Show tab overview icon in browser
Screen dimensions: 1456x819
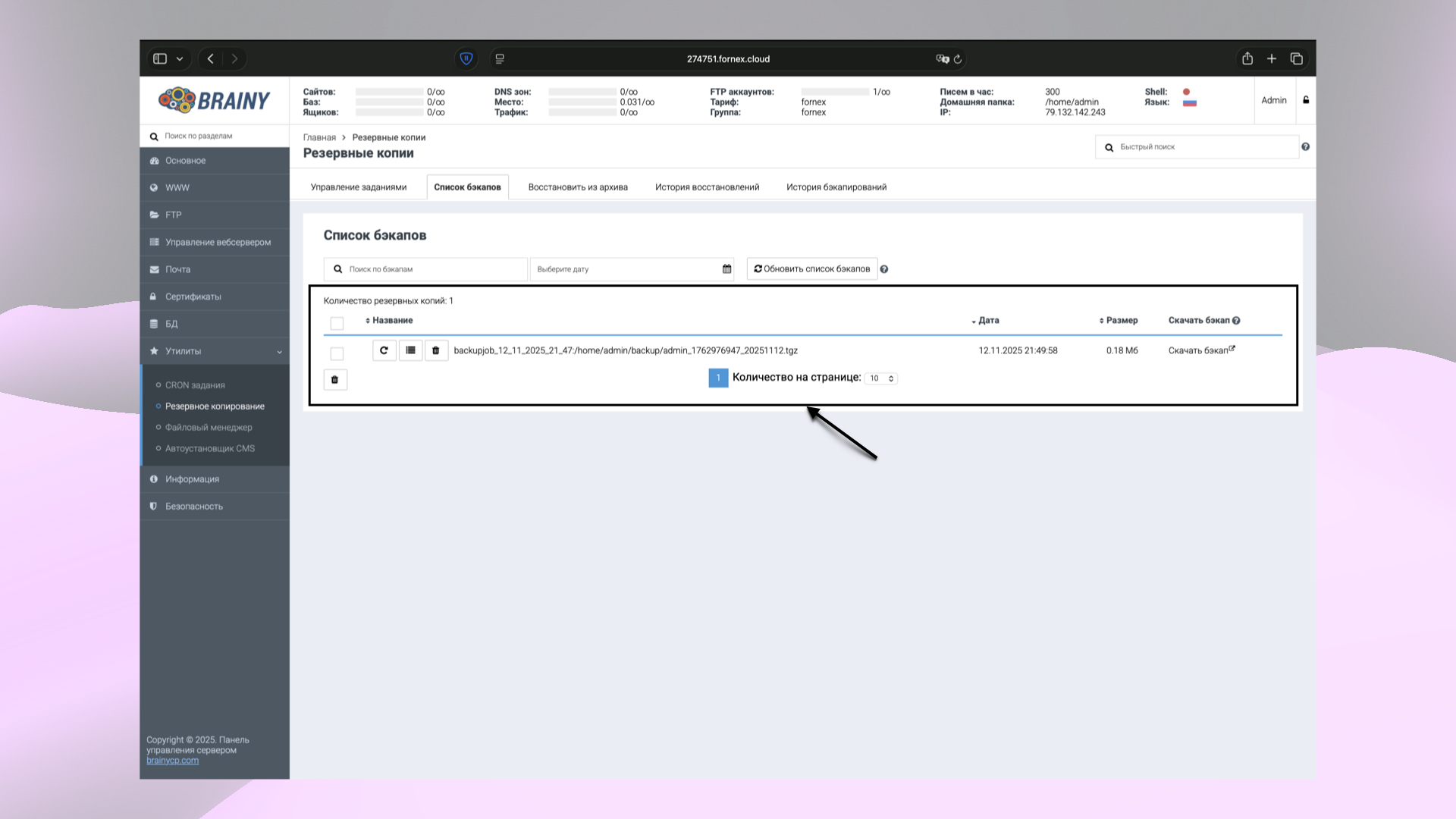pyautogui.click(x=1297, y=58)
